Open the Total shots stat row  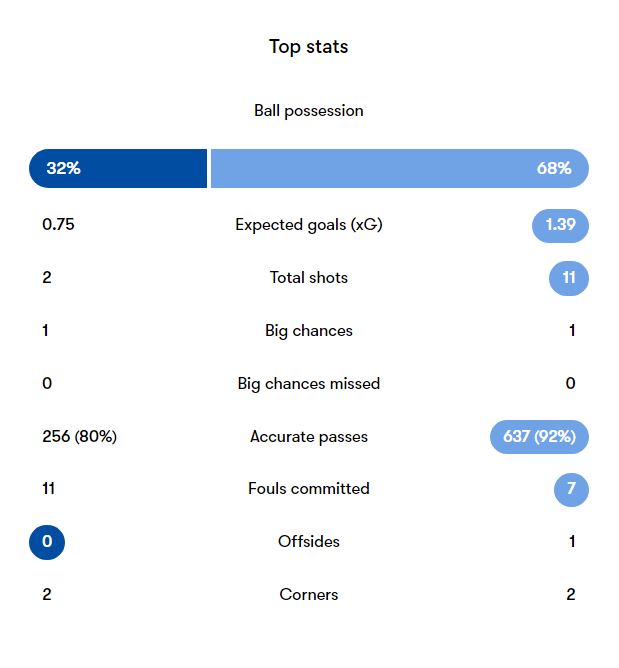[x=308, y=278]
